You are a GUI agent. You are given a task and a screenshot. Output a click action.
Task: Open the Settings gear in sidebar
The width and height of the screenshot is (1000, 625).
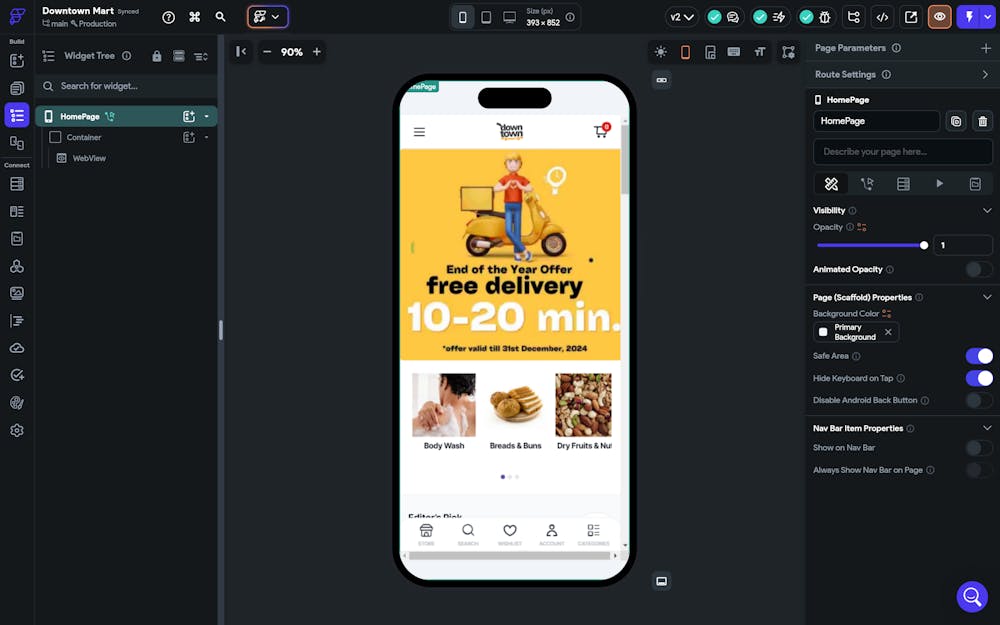17,430
